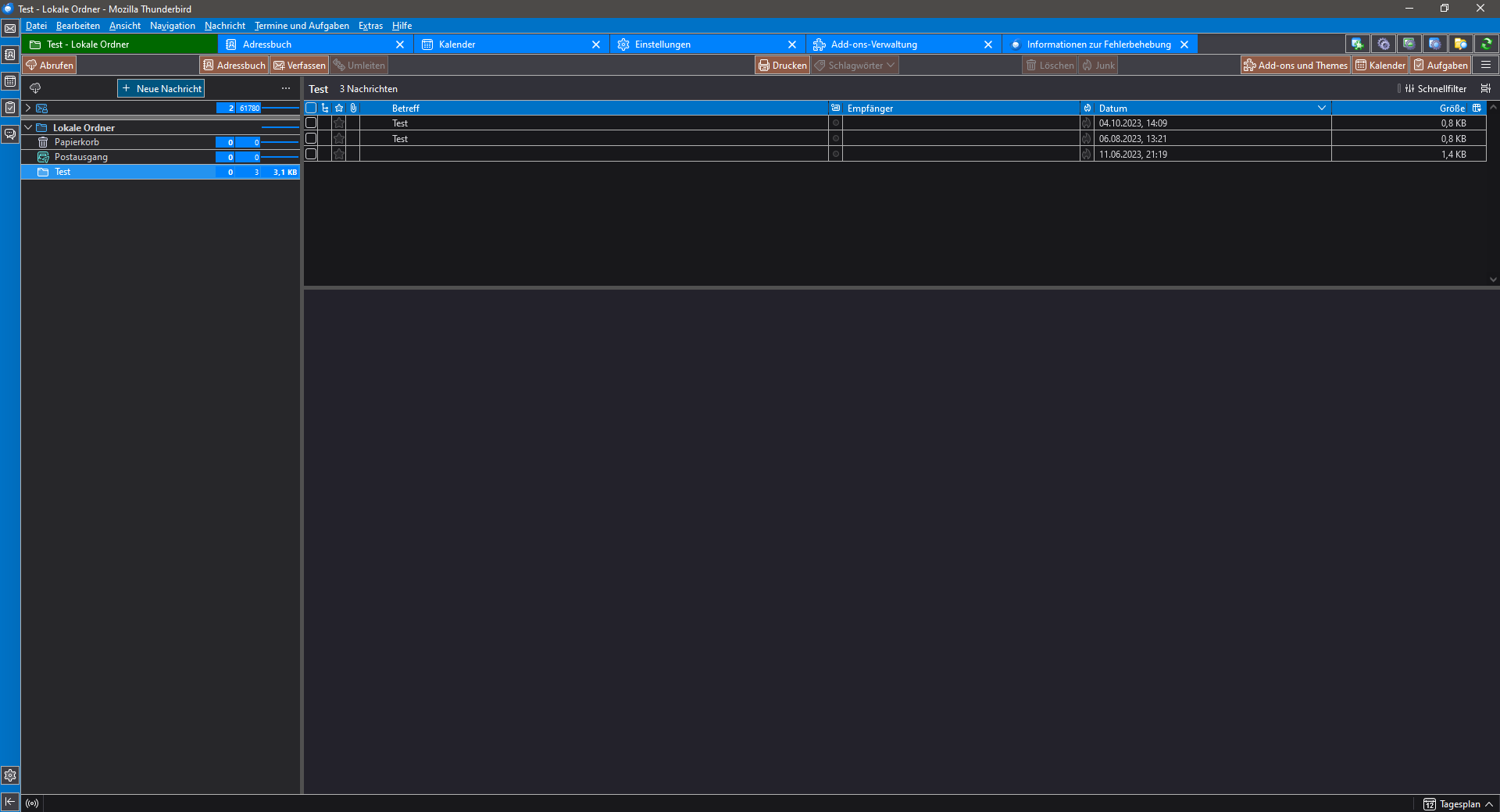This screenshot has width=1500, height=812.
Task: Tick the checkbox for the 04.10.2023 message
Action: 311,123
